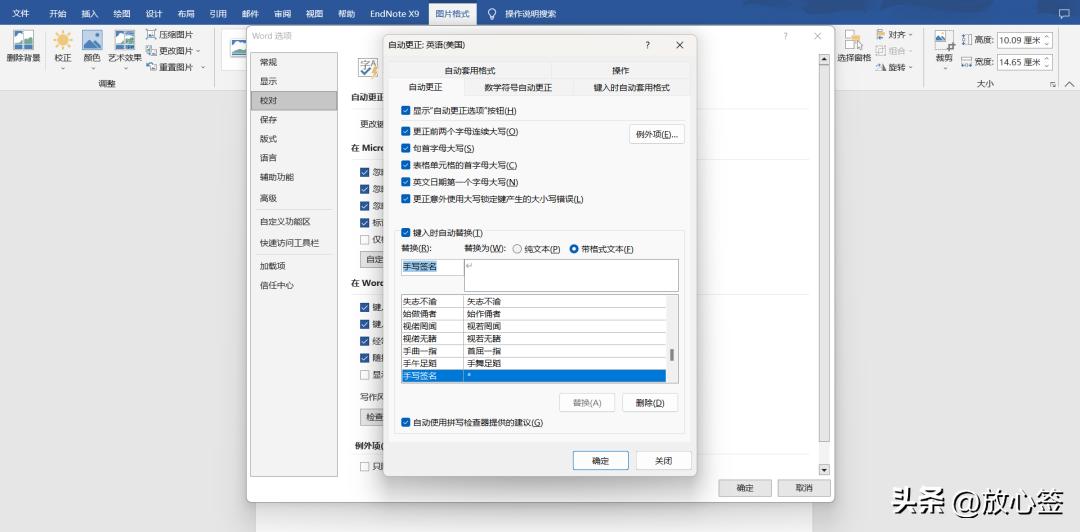The height and width of the screenshot is (532, 1080).
Task: Select the 纯文本 radio button
Action: [517, 249]
